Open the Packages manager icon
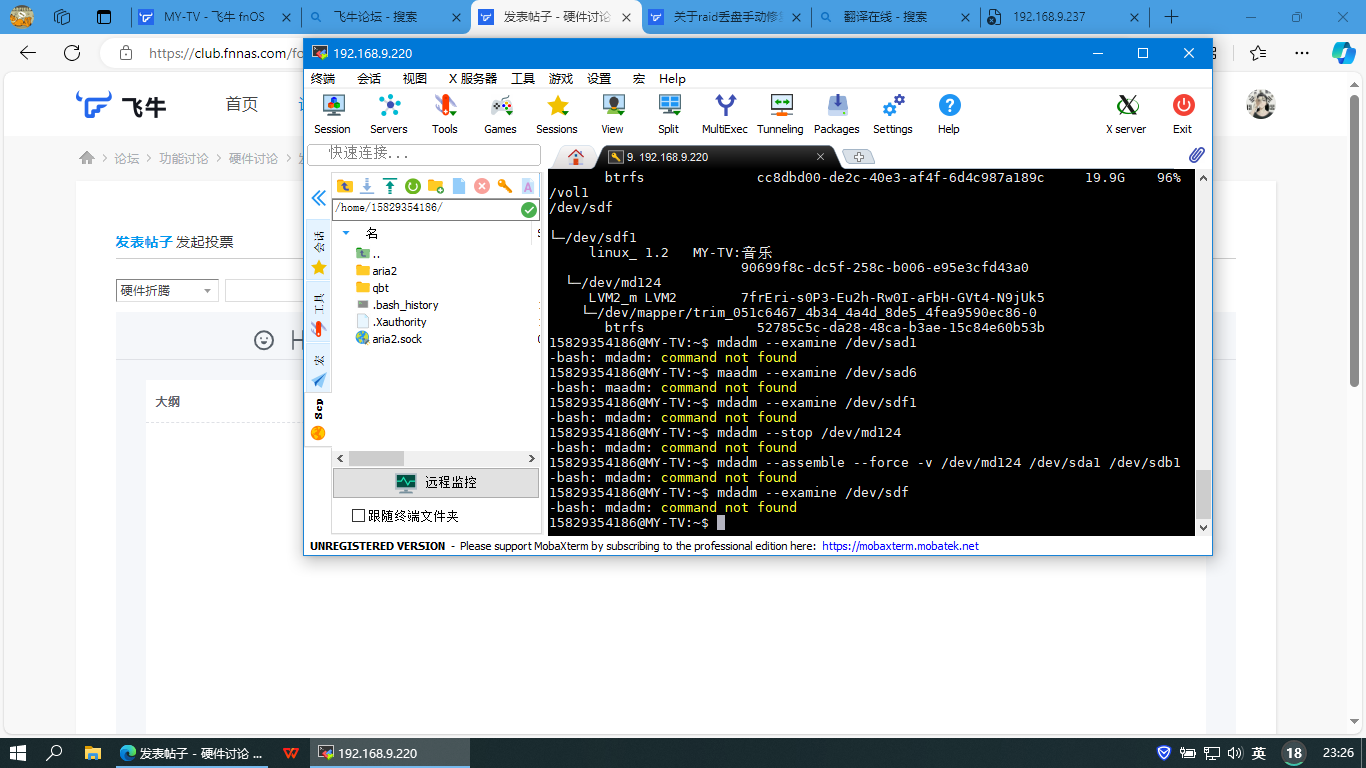This screenshot has height=768, width=1366. [x=836, y=113]
